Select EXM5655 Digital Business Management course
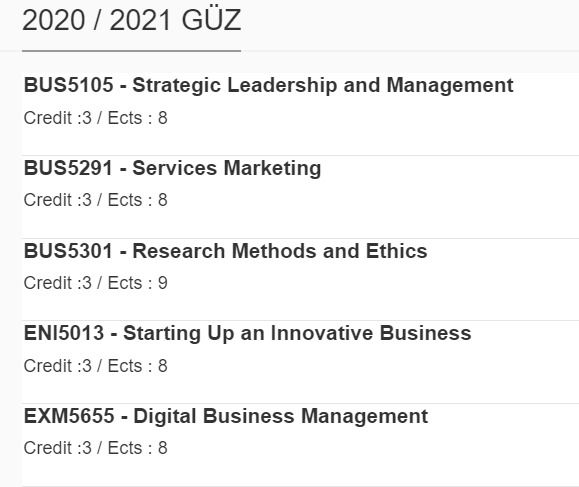579x487 pixels. tap(226, 416)
